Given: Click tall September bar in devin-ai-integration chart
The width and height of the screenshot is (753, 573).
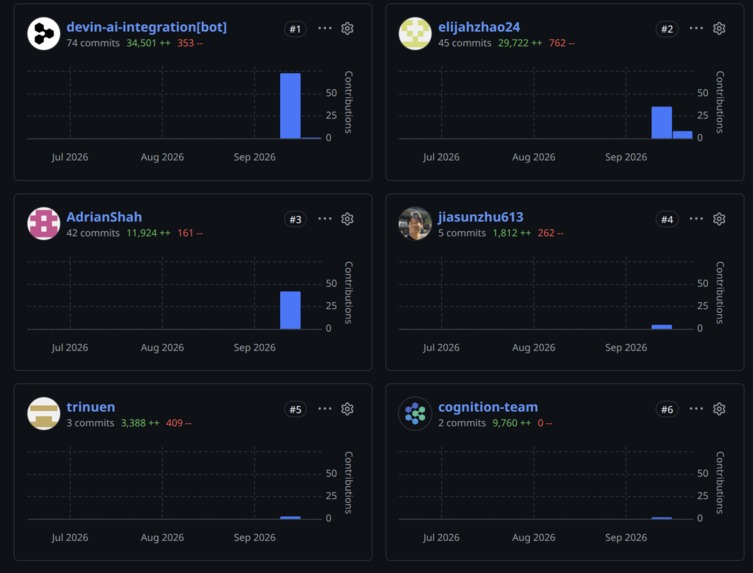Looking at the screenshot, I should coord(291,106).
